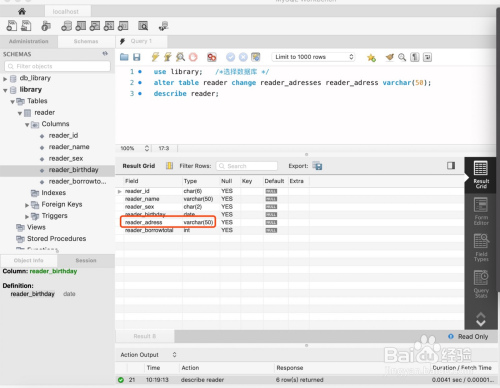Save snippet star icon
500x388 pixels.
[x=371, y=57]
